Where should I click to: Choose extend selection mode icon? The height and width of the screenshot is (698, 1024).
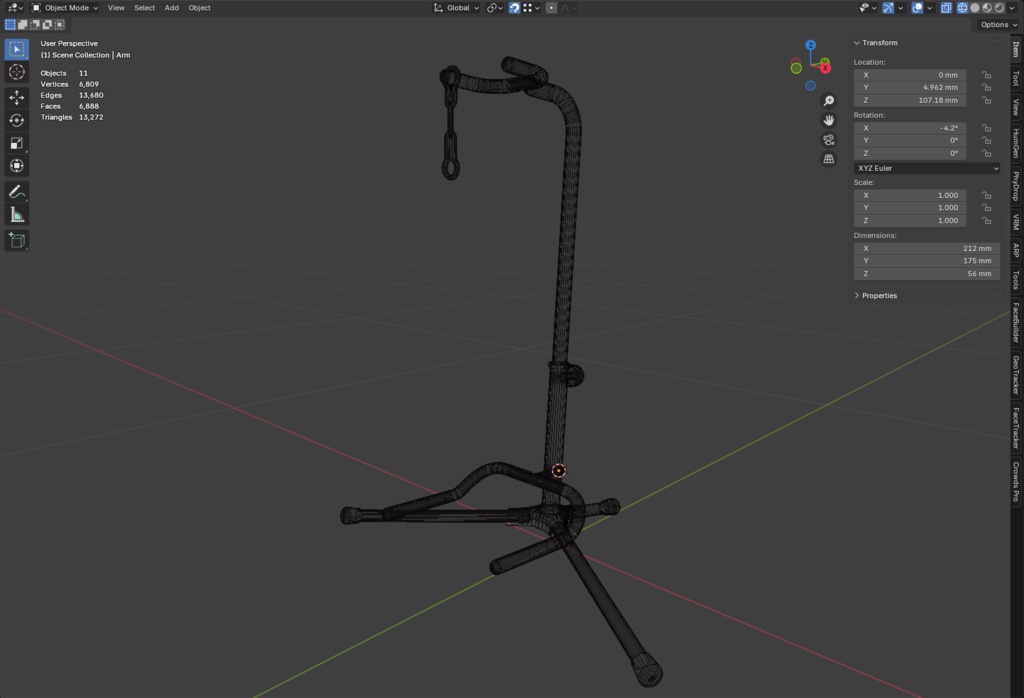click(x=23, y=25)
